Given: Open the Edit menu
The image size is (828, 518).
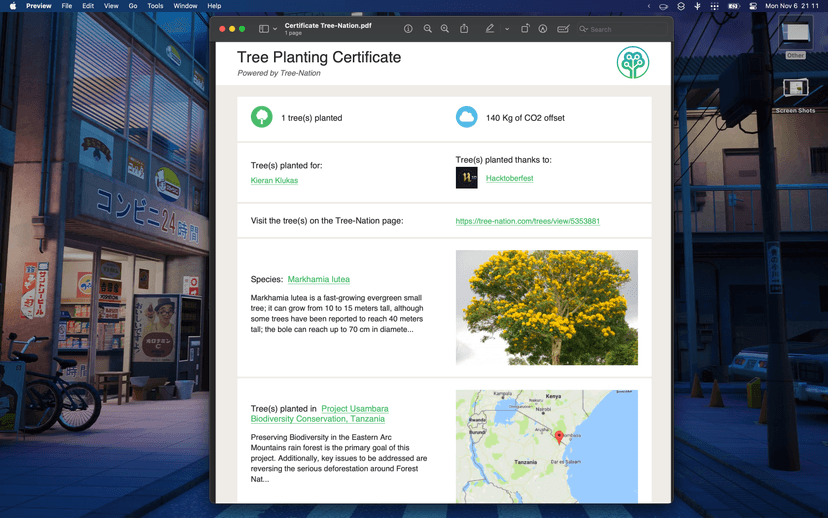Looking at the screenshot, I should click(88, 6).
